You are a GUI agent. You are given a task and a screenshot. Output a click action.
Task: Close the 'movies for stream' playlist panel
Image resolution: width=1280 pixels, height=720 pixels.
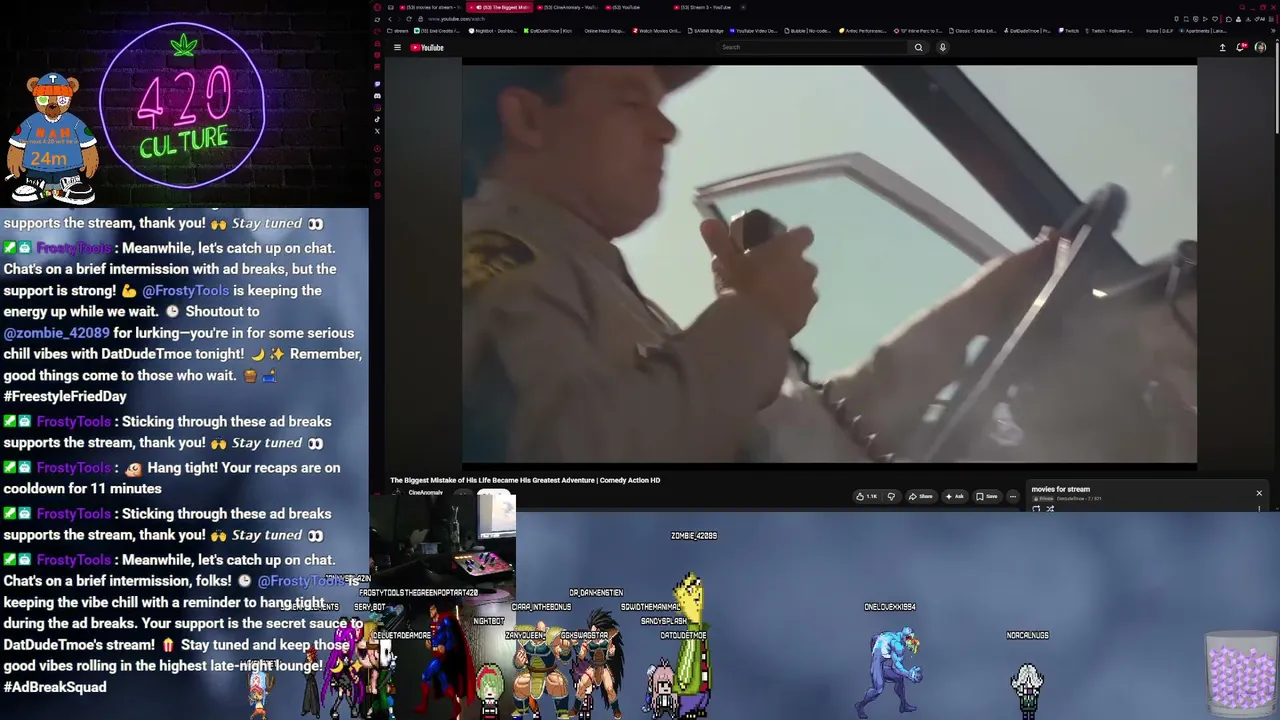[x=1259, y=493]
